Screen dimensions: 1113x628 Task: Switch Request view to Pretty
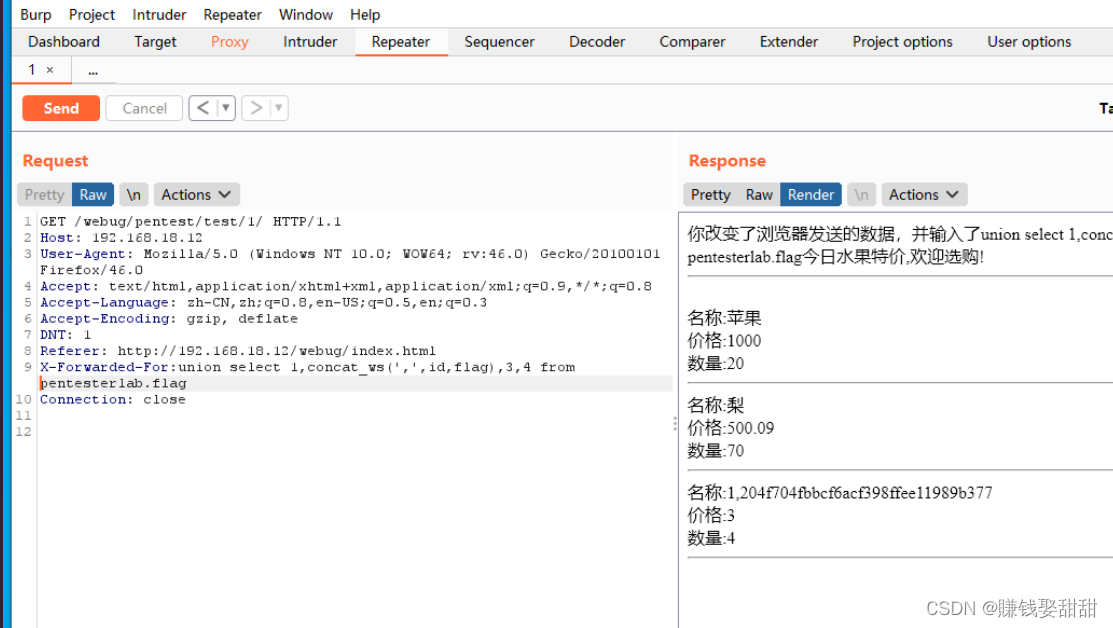tap(44, 194)
